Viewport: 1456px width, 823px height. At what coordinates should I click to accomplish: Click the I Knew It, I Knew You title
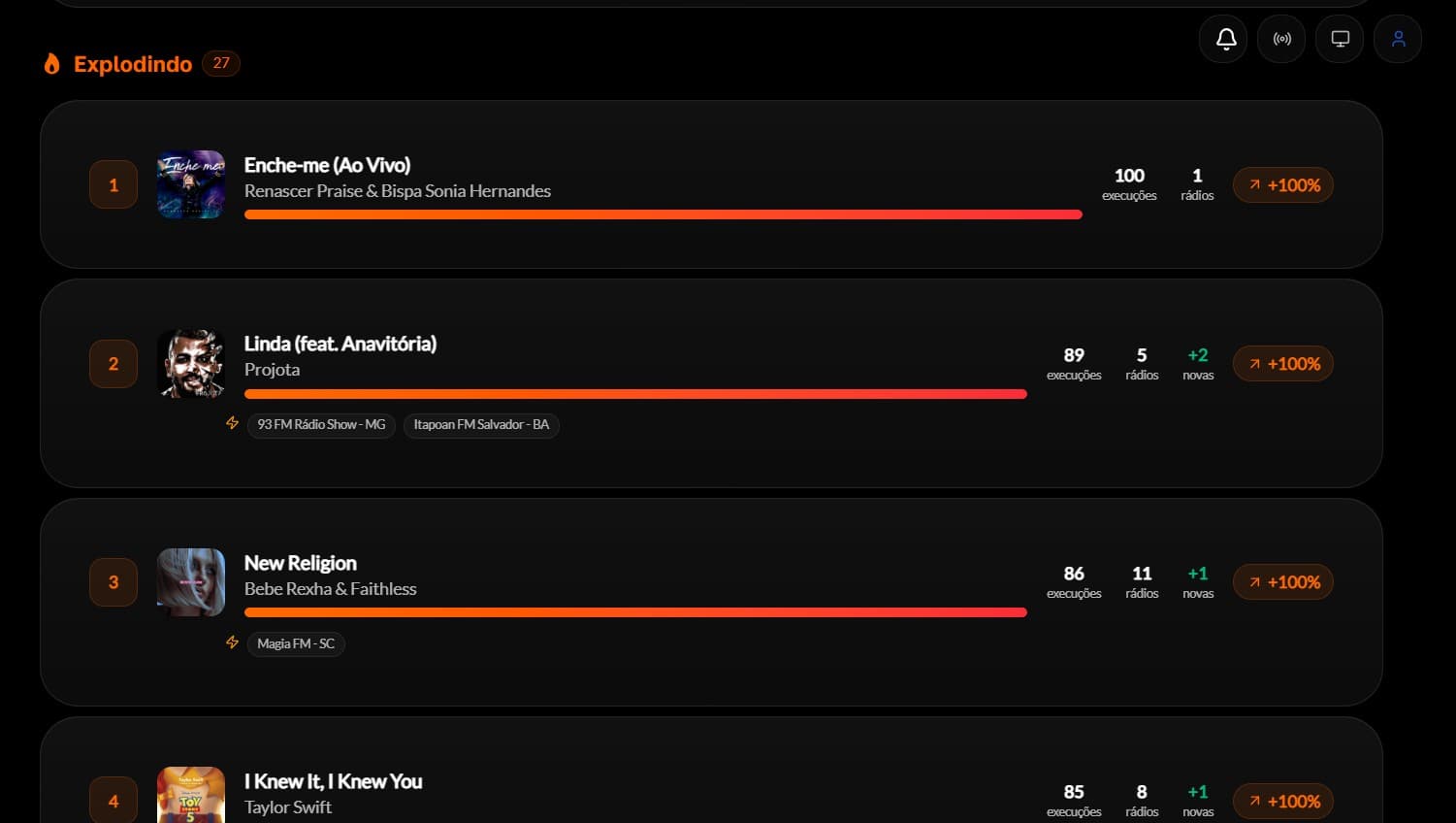(x=333, y=781)
